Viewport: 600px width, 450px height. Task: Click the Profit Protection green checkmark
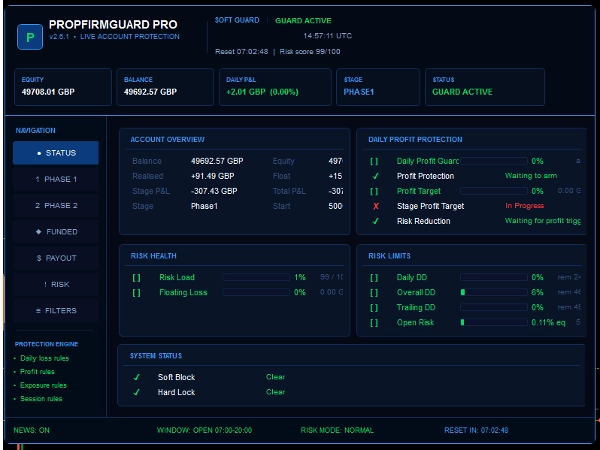click(376, 176)
